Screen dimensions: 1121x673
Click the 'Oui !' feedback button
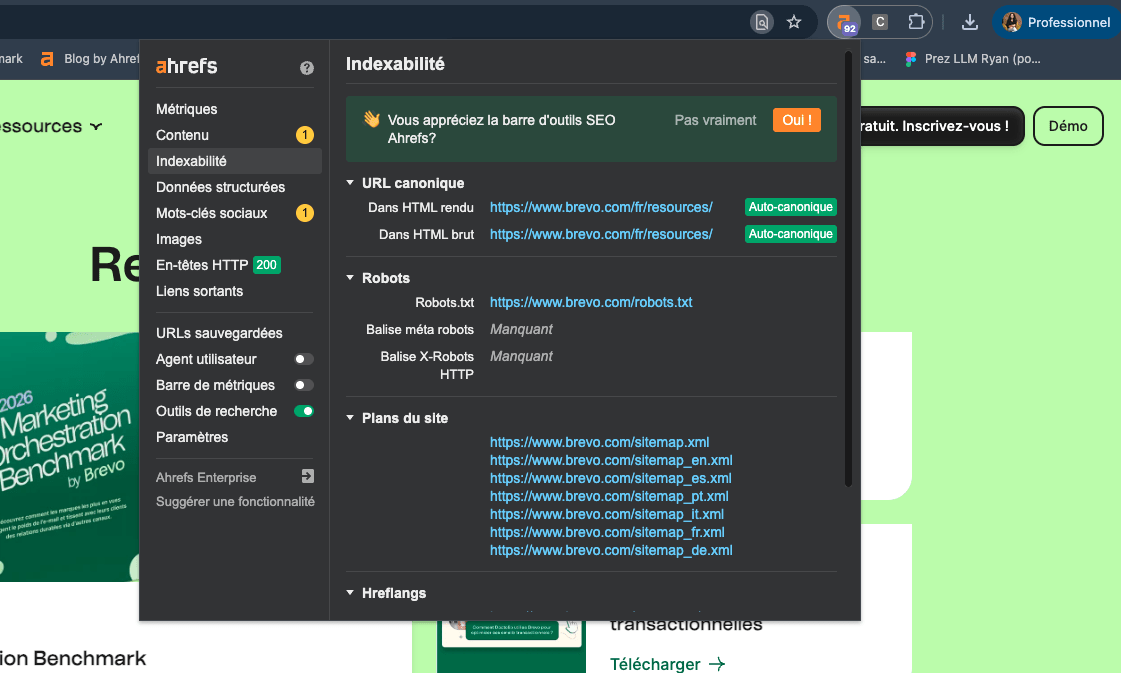pos(796,119)
